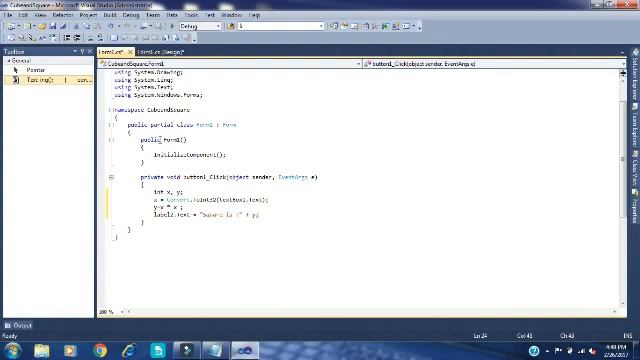Open the Edit menu

23,15
